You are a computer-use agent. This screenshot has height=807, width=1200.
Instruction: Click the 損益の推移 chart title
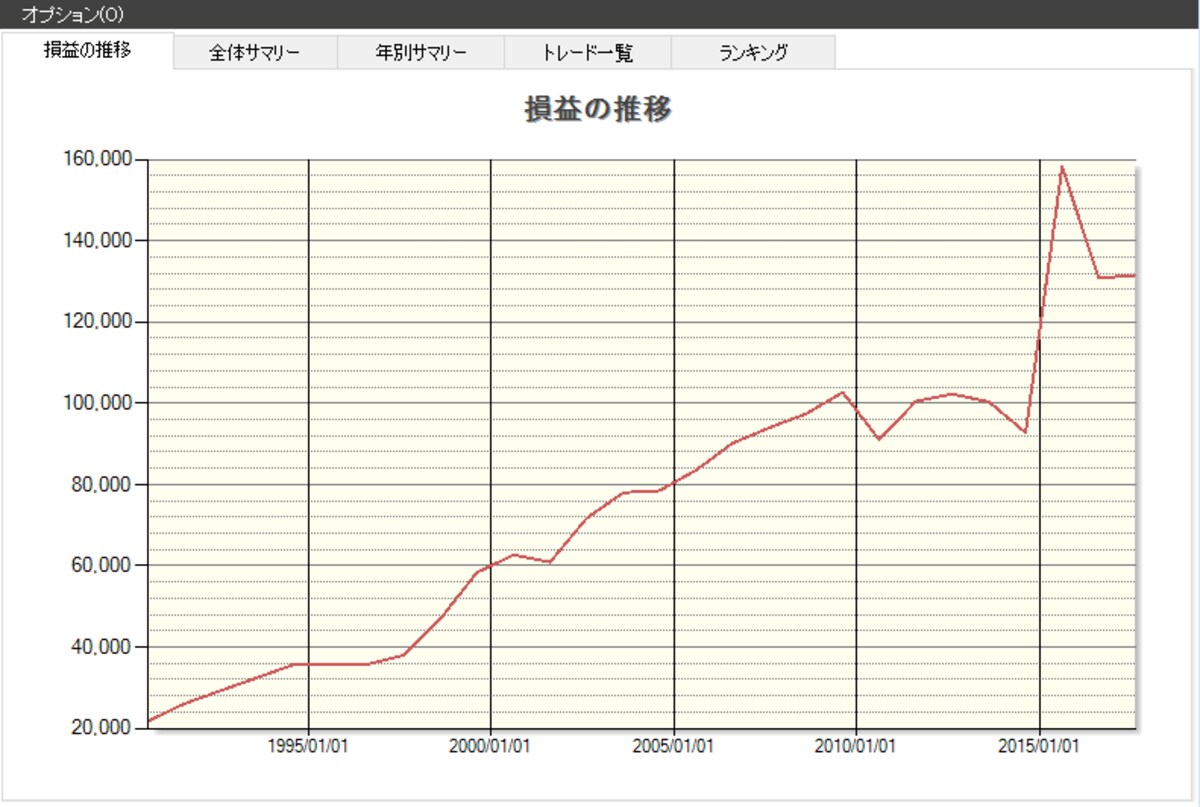pyautogui.click(x=597, y=108)
